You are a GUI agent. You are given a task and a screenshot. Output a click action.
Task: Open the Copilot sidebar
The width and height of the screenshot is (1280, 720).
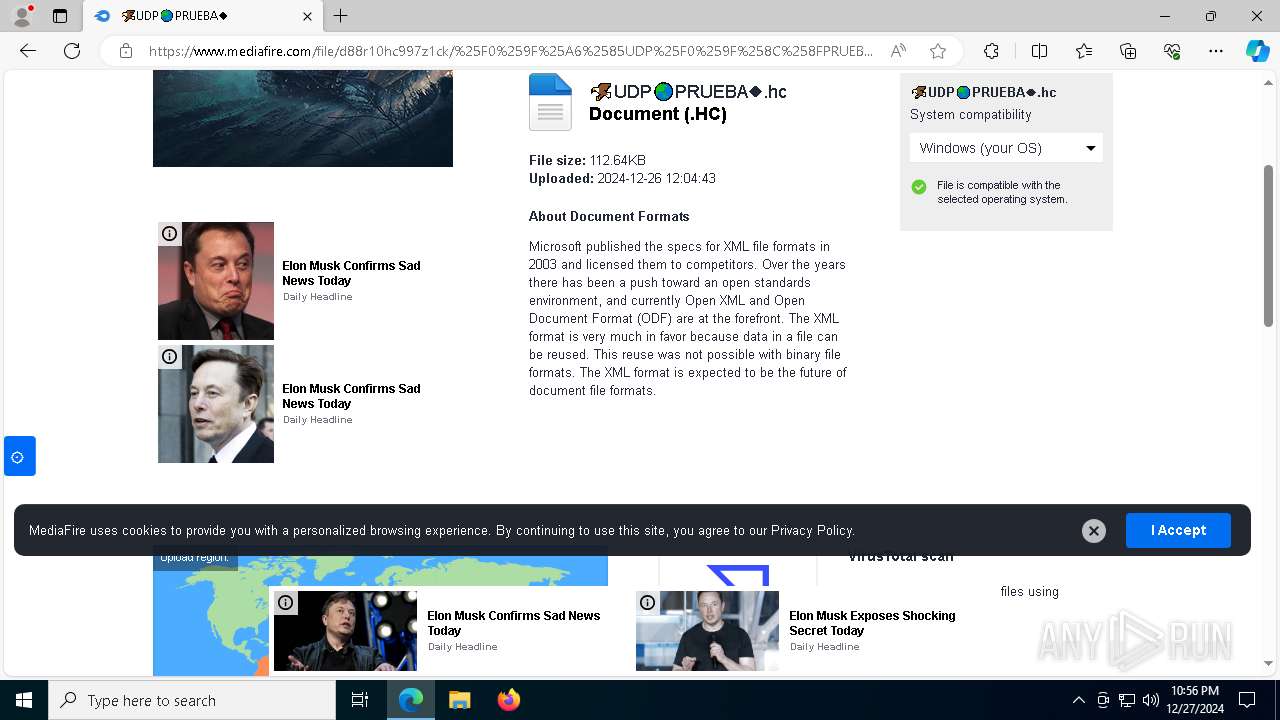pos(1257,51)
